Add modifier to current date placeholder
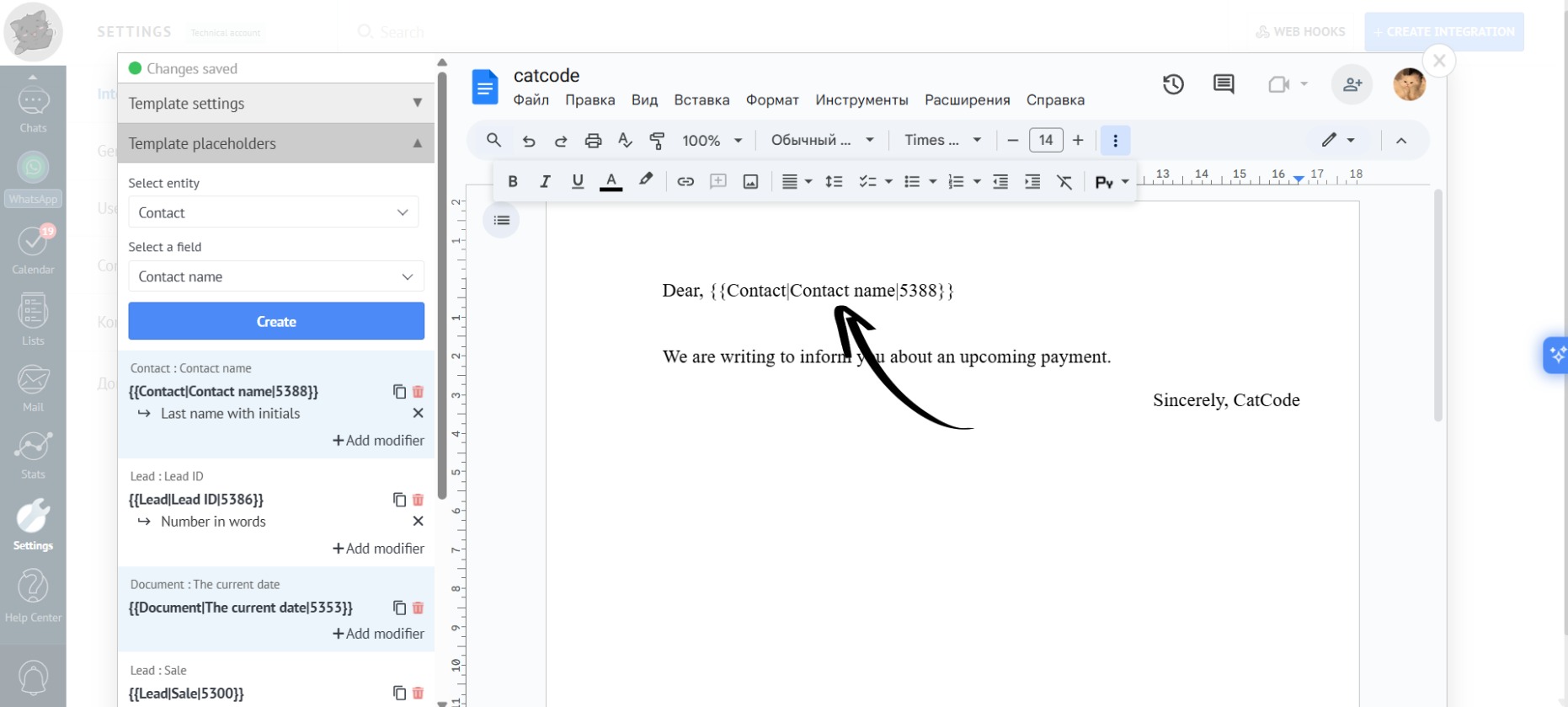 pos(378,634)
